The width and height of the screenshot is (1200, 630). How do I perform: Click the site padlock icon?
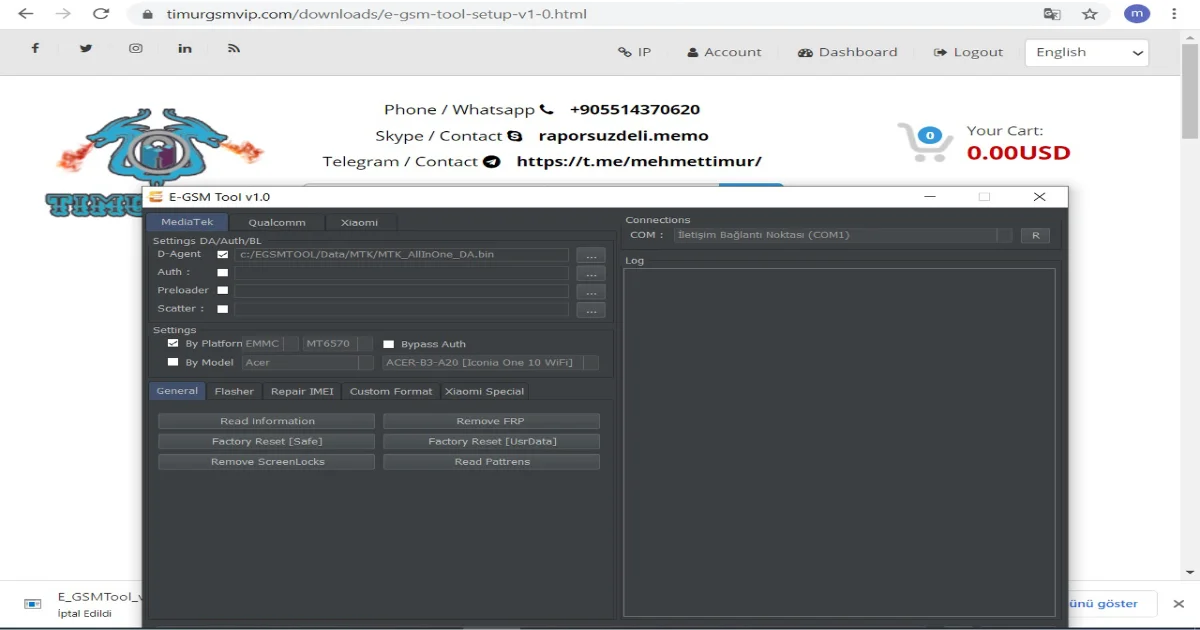[x=147, y=15]
